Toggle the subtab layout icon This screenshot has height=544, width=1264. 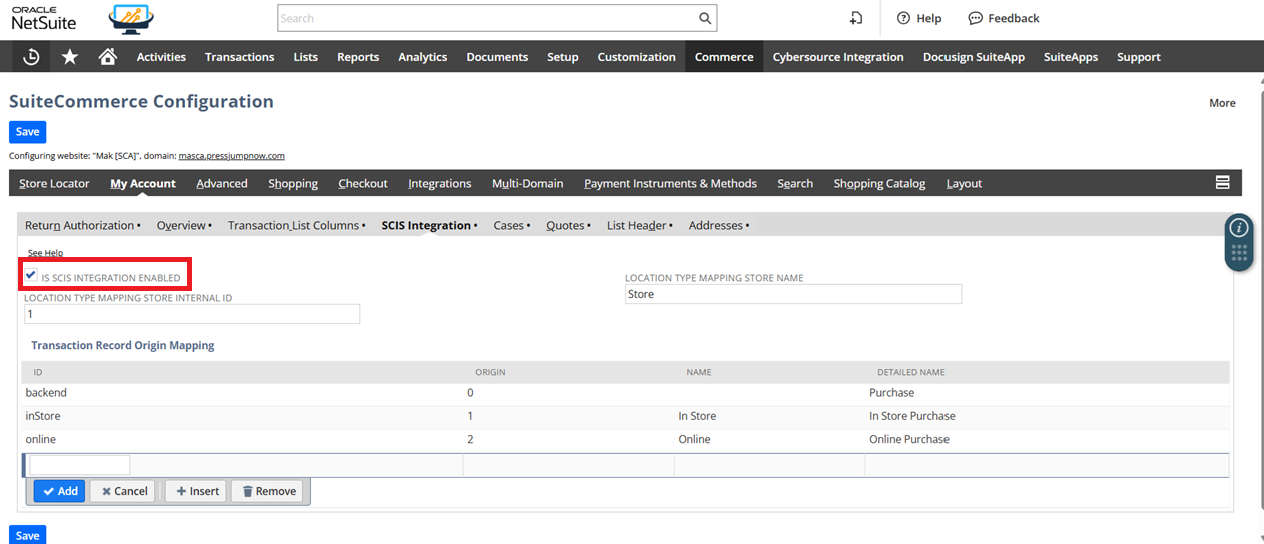coord(1222,182)
